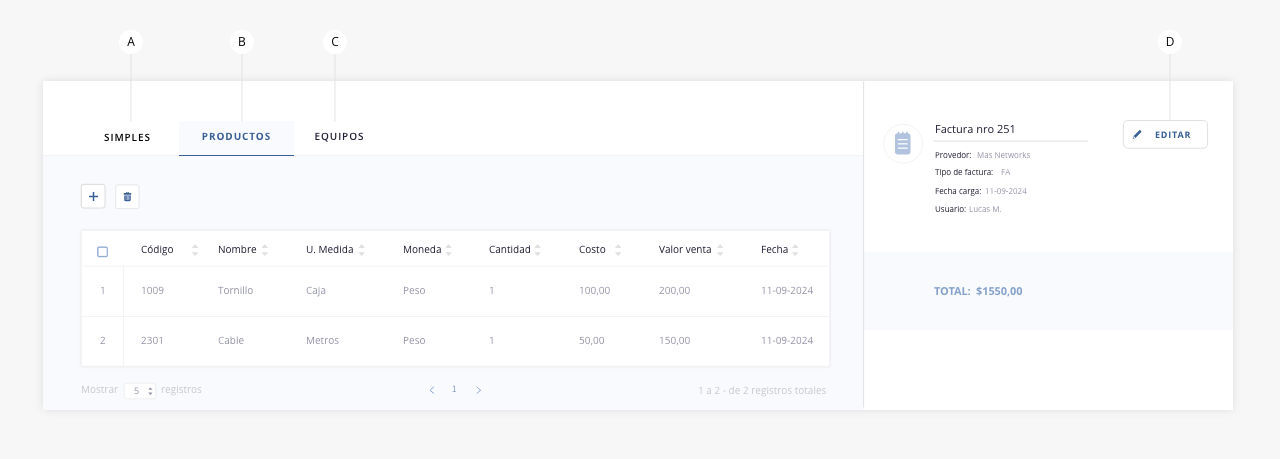Go to previous page arrow
1280x459 pixels.
click(x=432, y=390)
